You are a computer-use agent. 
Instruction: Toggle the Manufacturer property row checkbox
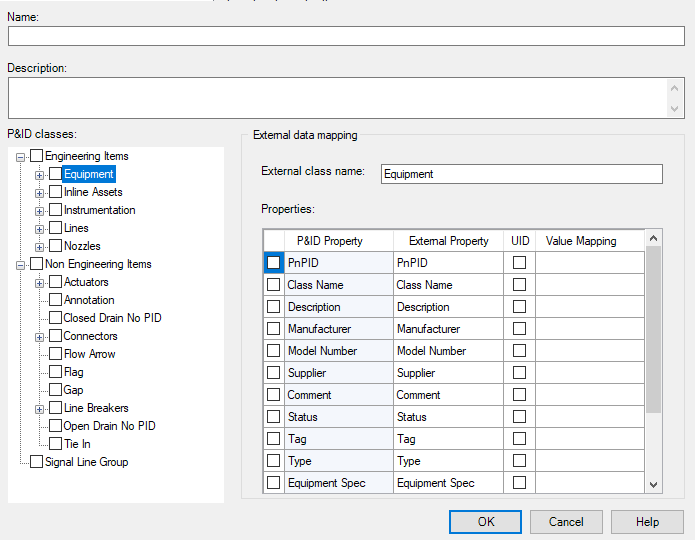274,329
